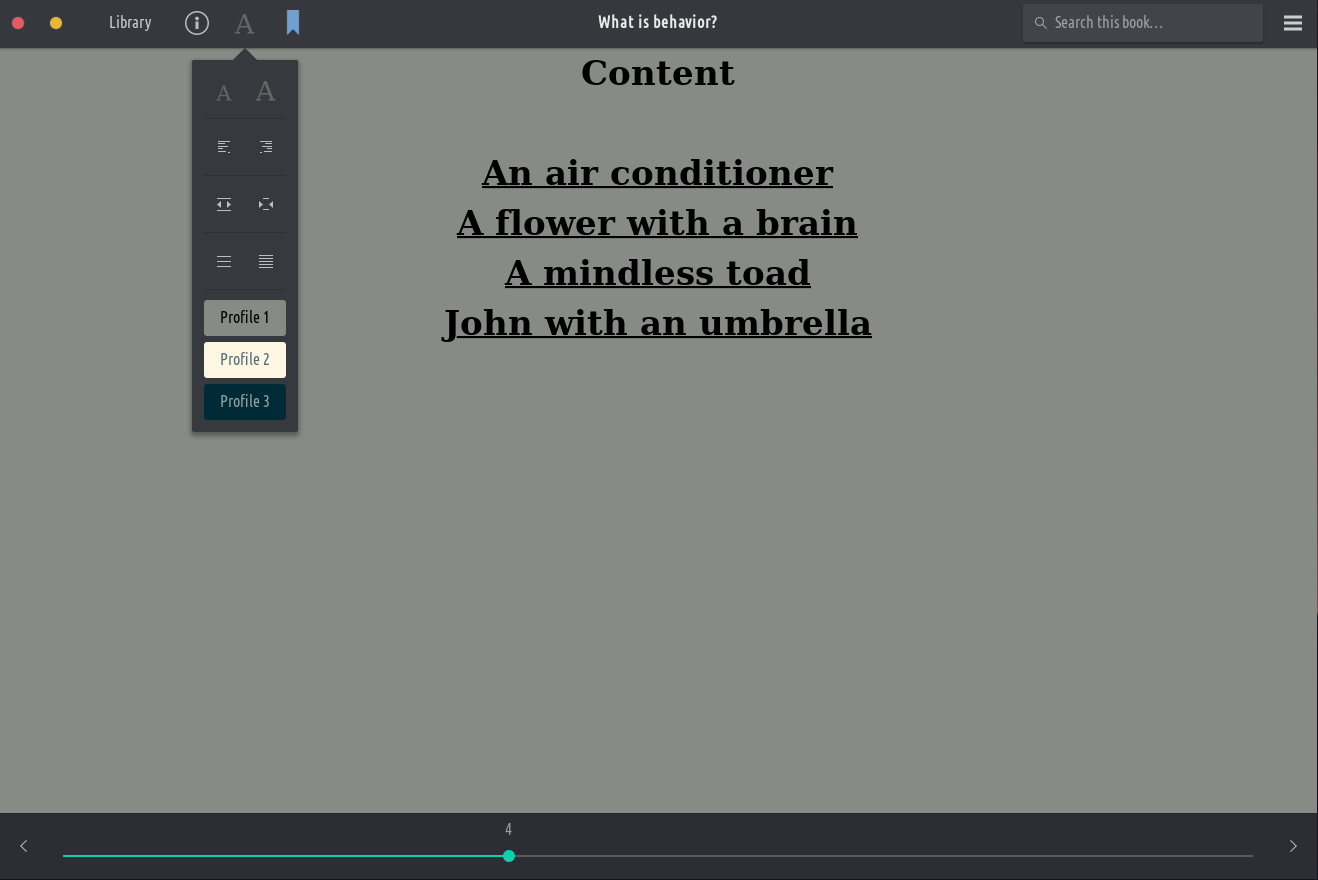Go back to Library
Screen dimensions: 1318x880
pos(130,23)
